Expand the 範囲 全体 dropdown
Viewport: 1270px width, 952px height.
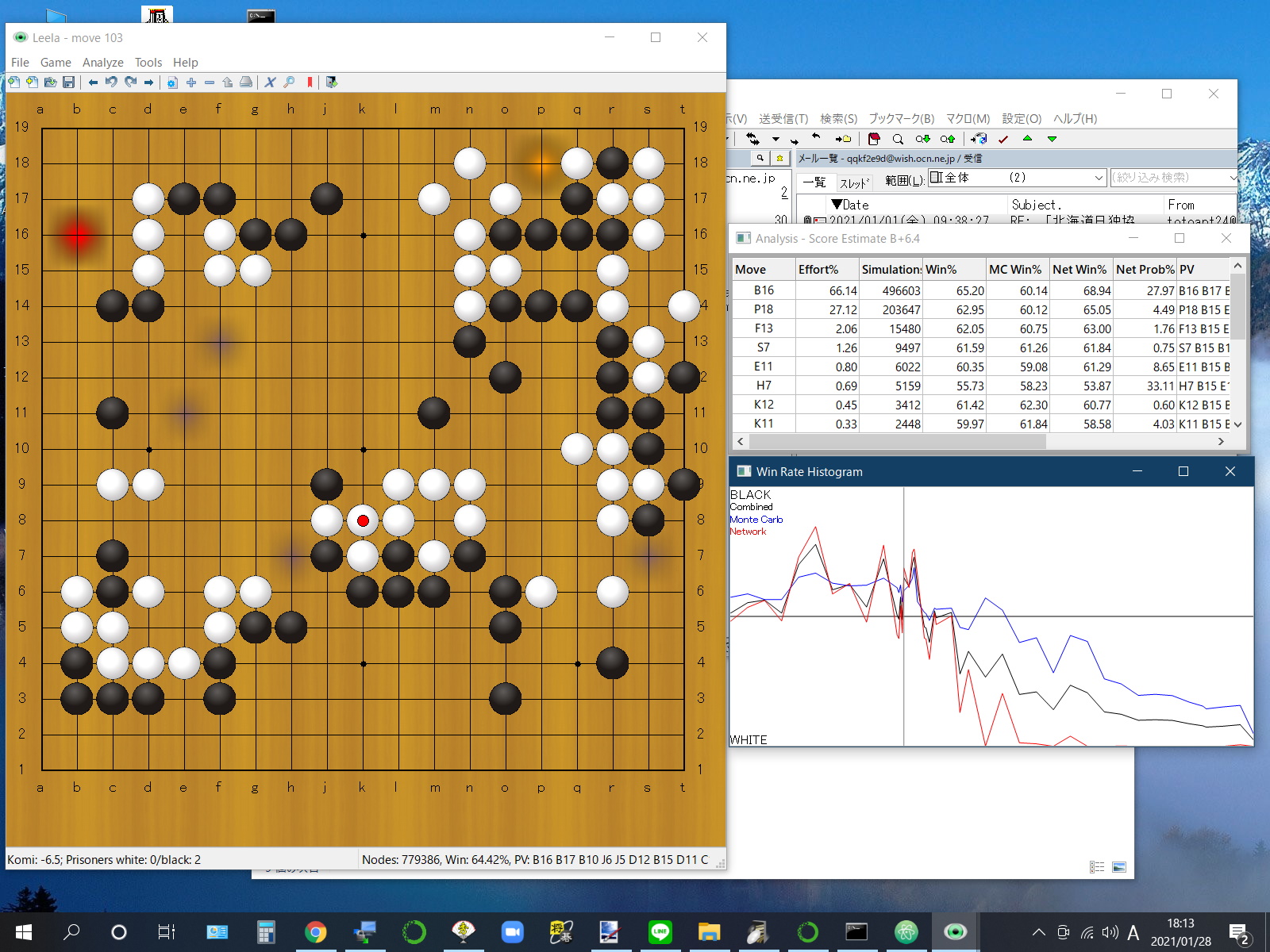click(x=1099, y=178)
